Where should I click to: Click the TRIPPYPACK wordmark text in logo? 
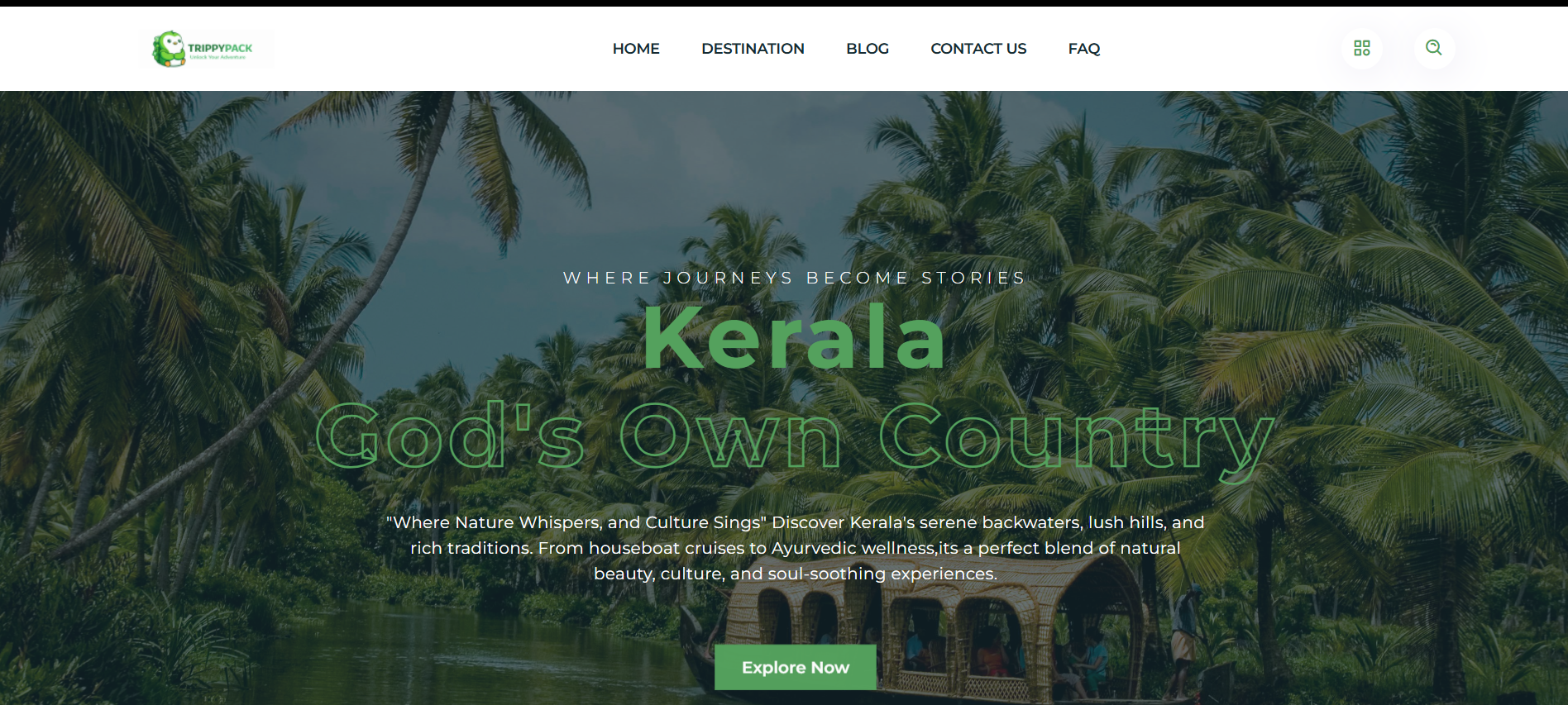[x=220, y=48]
